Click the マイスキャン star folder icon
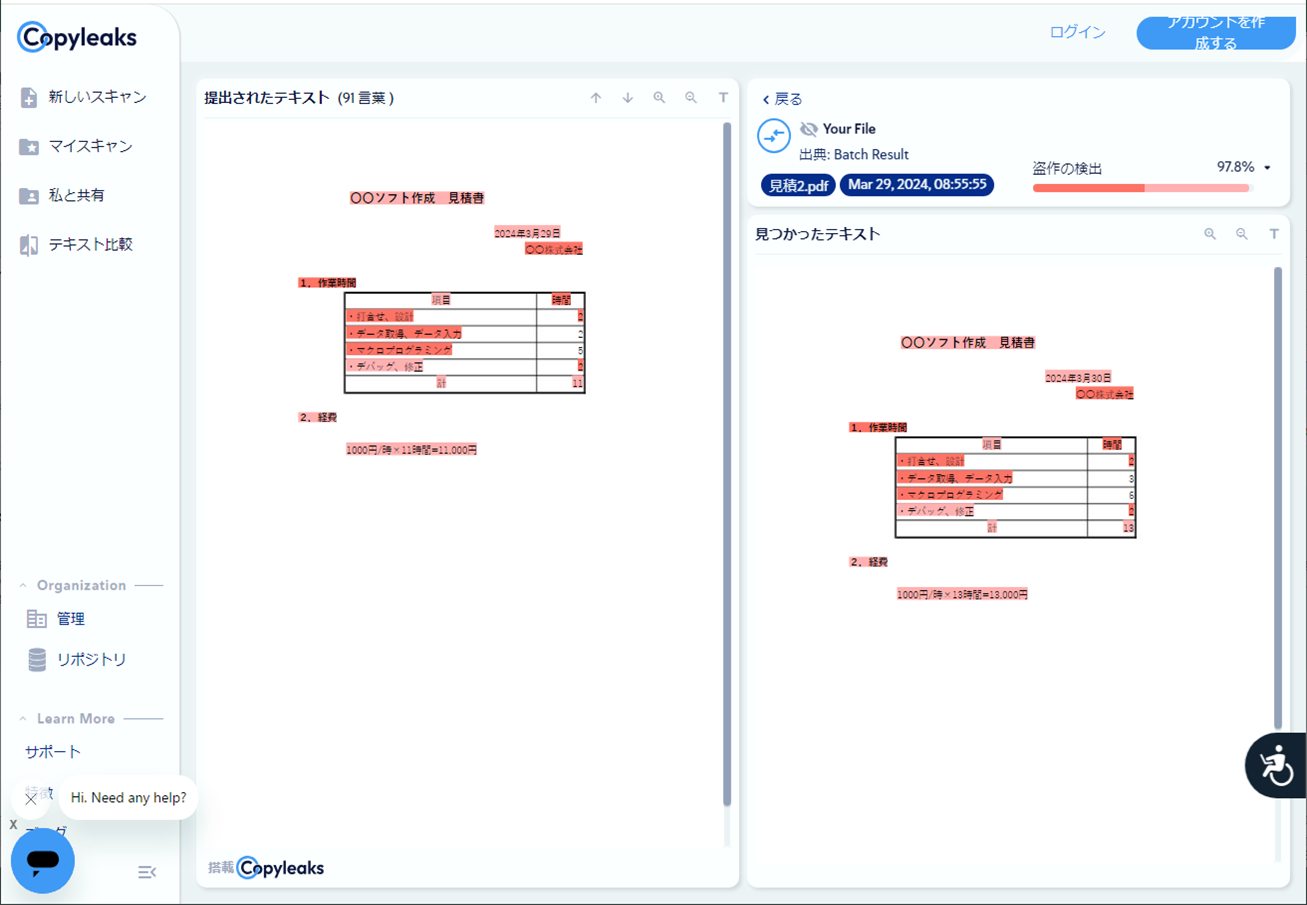This screenshot has width=1307, height=905. coord(29,147)
